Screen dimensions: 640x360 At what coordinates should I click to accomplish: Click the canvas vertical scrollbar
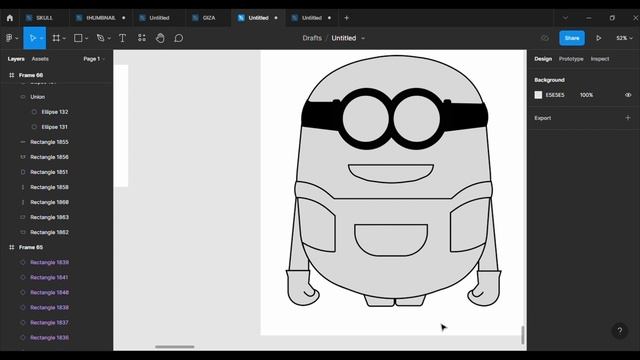[522, 335]
